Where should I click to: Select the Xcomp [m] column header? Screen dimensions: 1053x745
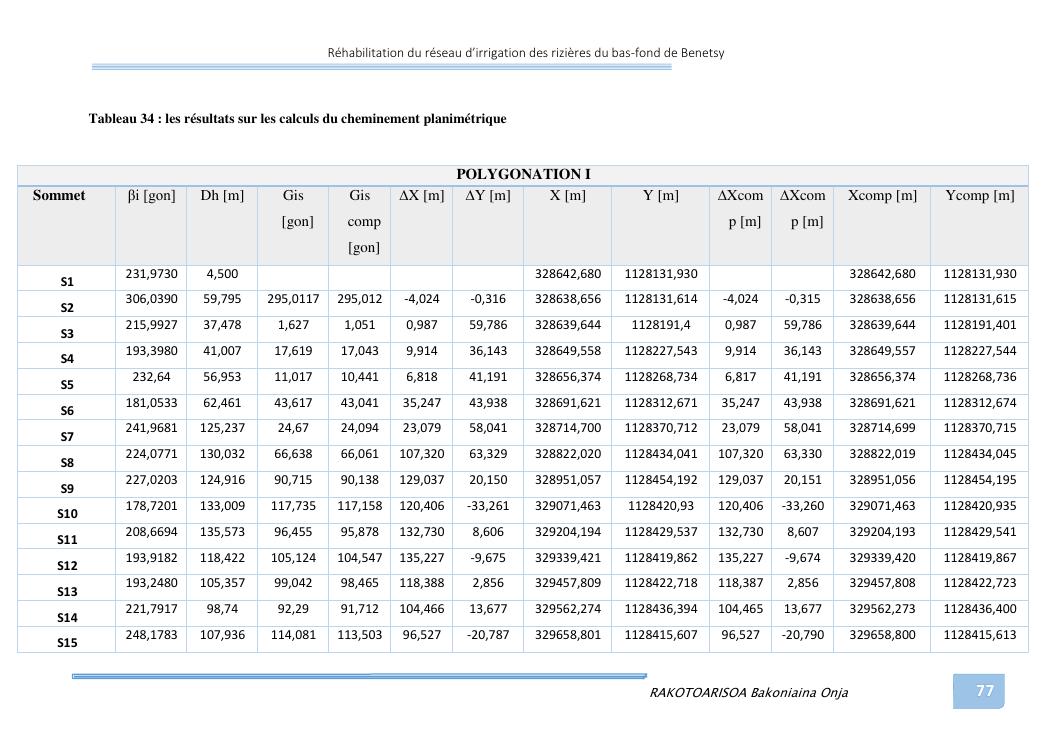[x=881, y=196]
